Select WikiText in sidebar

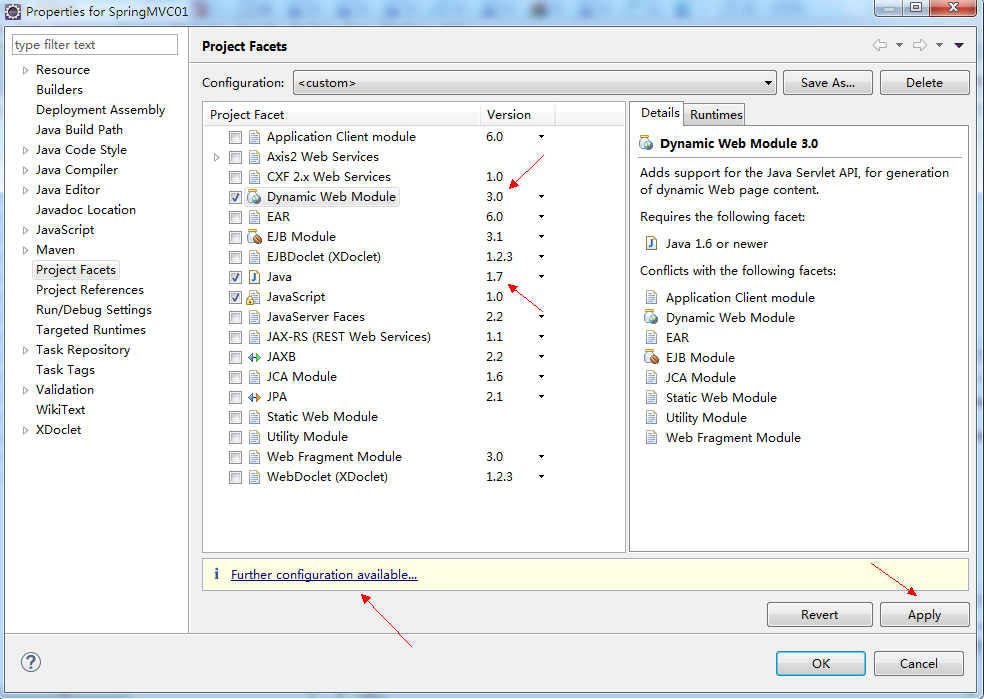[60, 410]
